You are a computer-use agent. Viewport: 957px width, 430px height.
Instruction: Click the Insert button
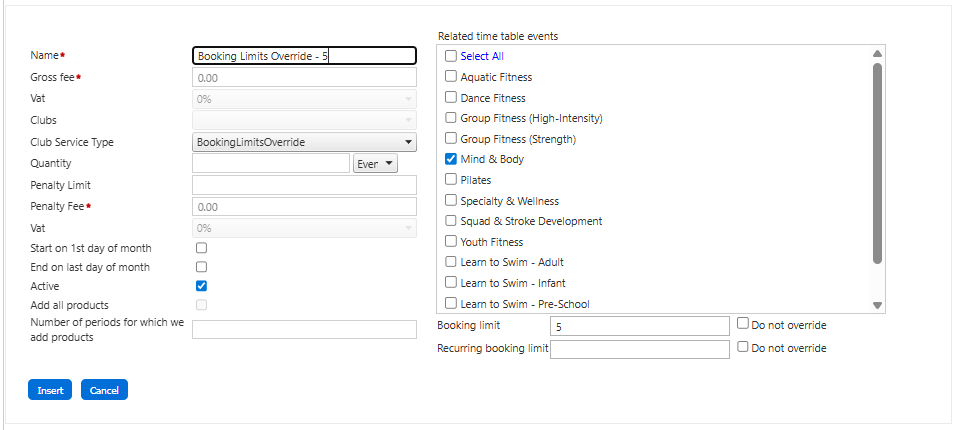pos(49,390)
